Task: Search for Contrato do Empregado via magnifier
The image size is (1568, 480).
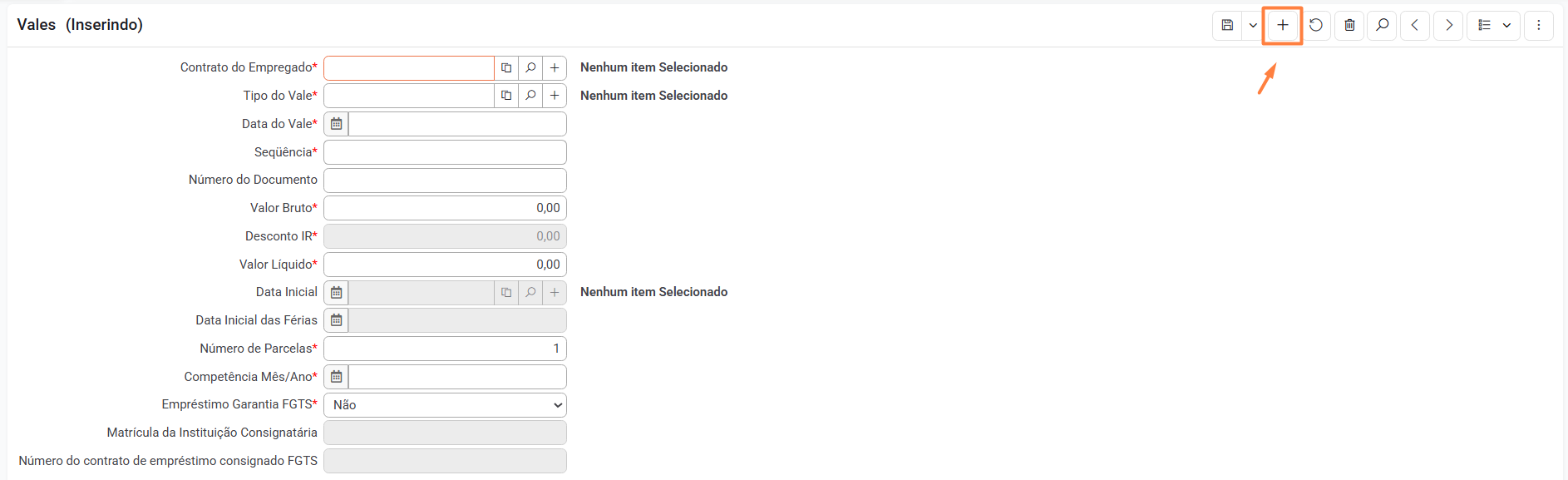Action: 530,67
